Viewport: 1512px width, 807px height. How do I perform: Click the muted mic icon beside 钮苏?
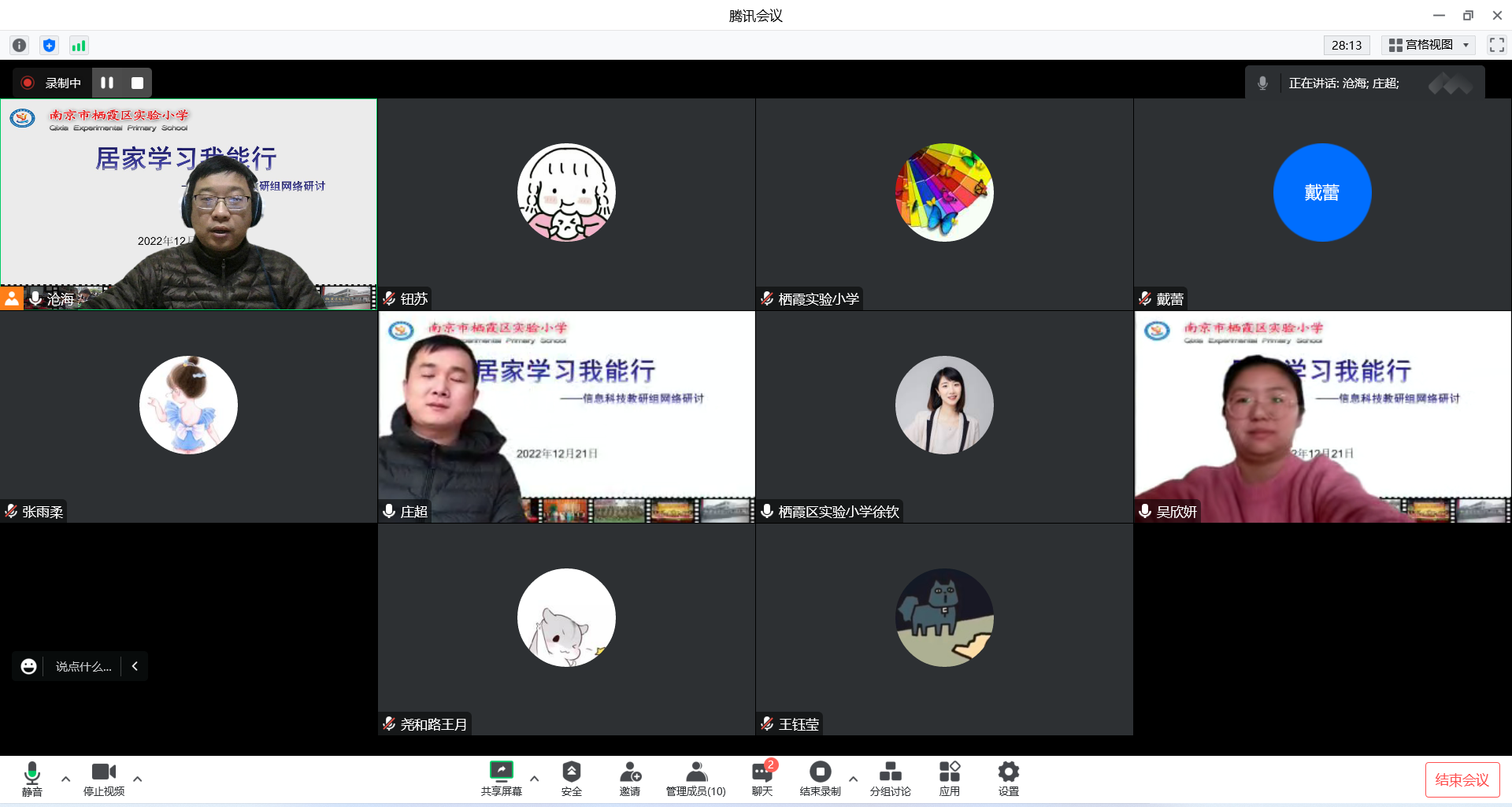point(389,298)
